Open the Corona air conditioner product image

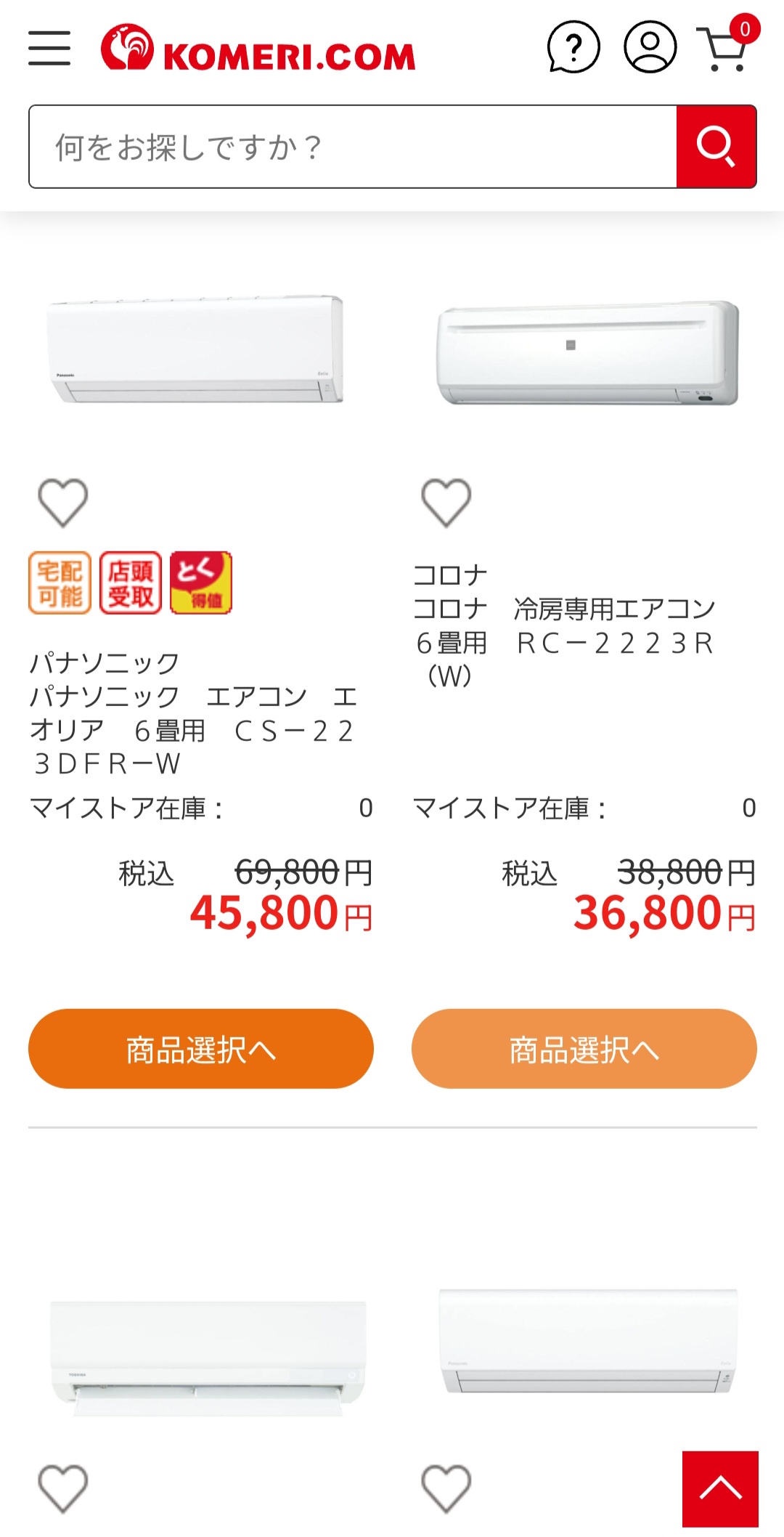click(x=587, y=353)
